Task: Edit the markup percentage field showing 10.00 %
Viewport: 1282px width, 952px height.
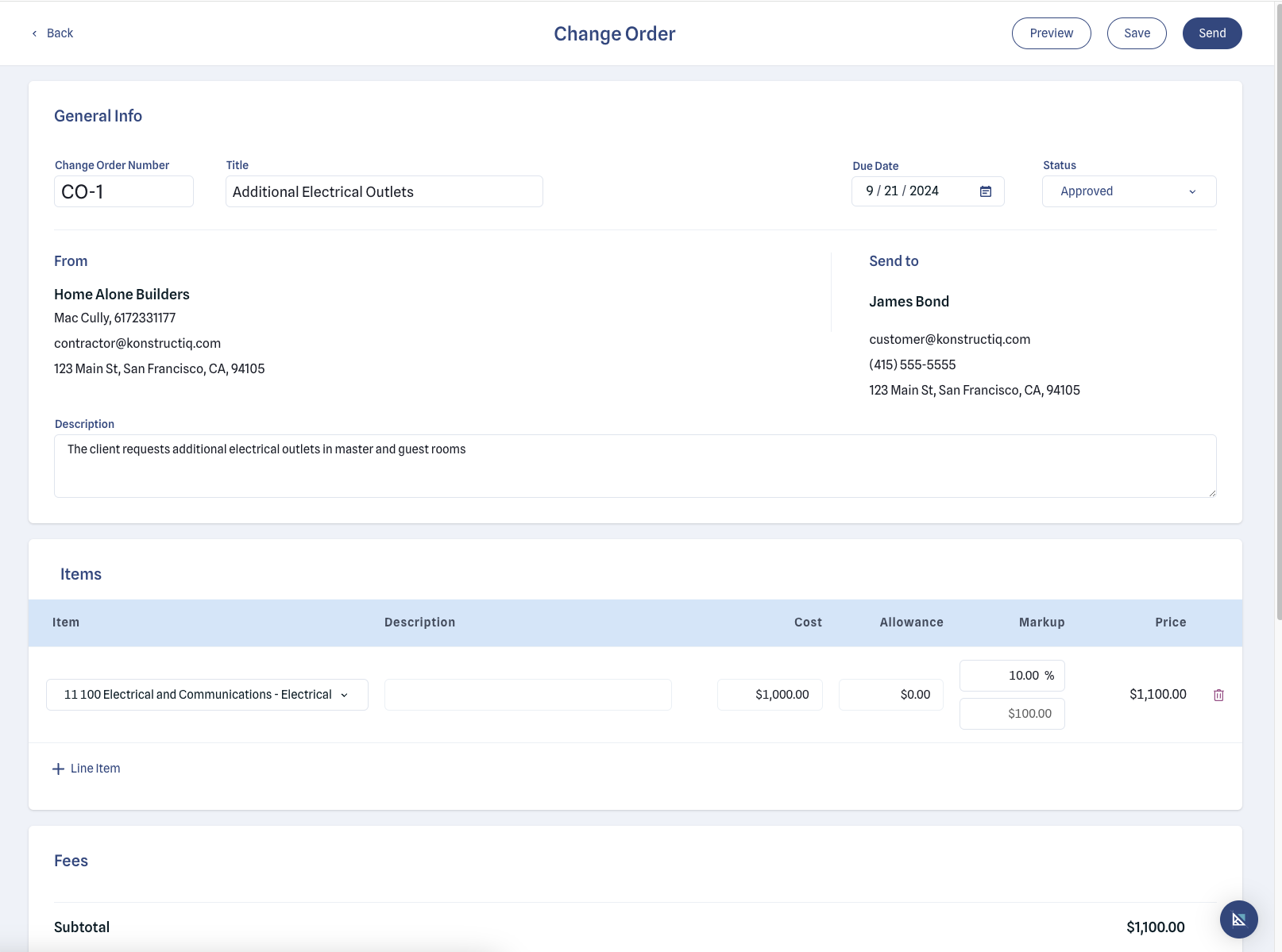Action: 1012,675
